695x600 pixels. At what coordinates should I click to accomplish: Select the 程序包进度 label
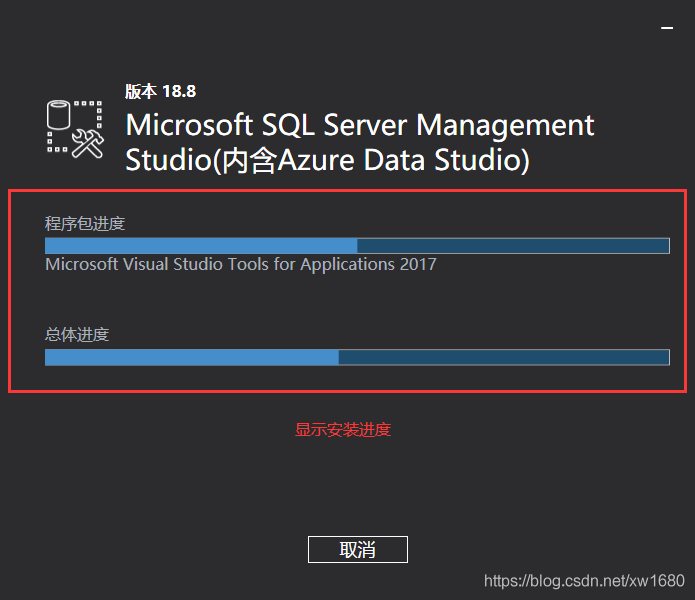(x=85, y=223)
